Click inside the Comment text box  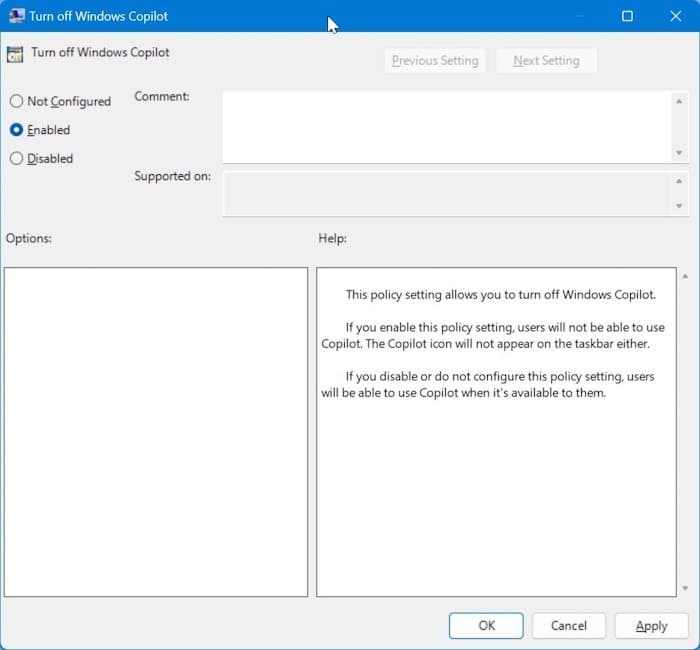[447, 127]
